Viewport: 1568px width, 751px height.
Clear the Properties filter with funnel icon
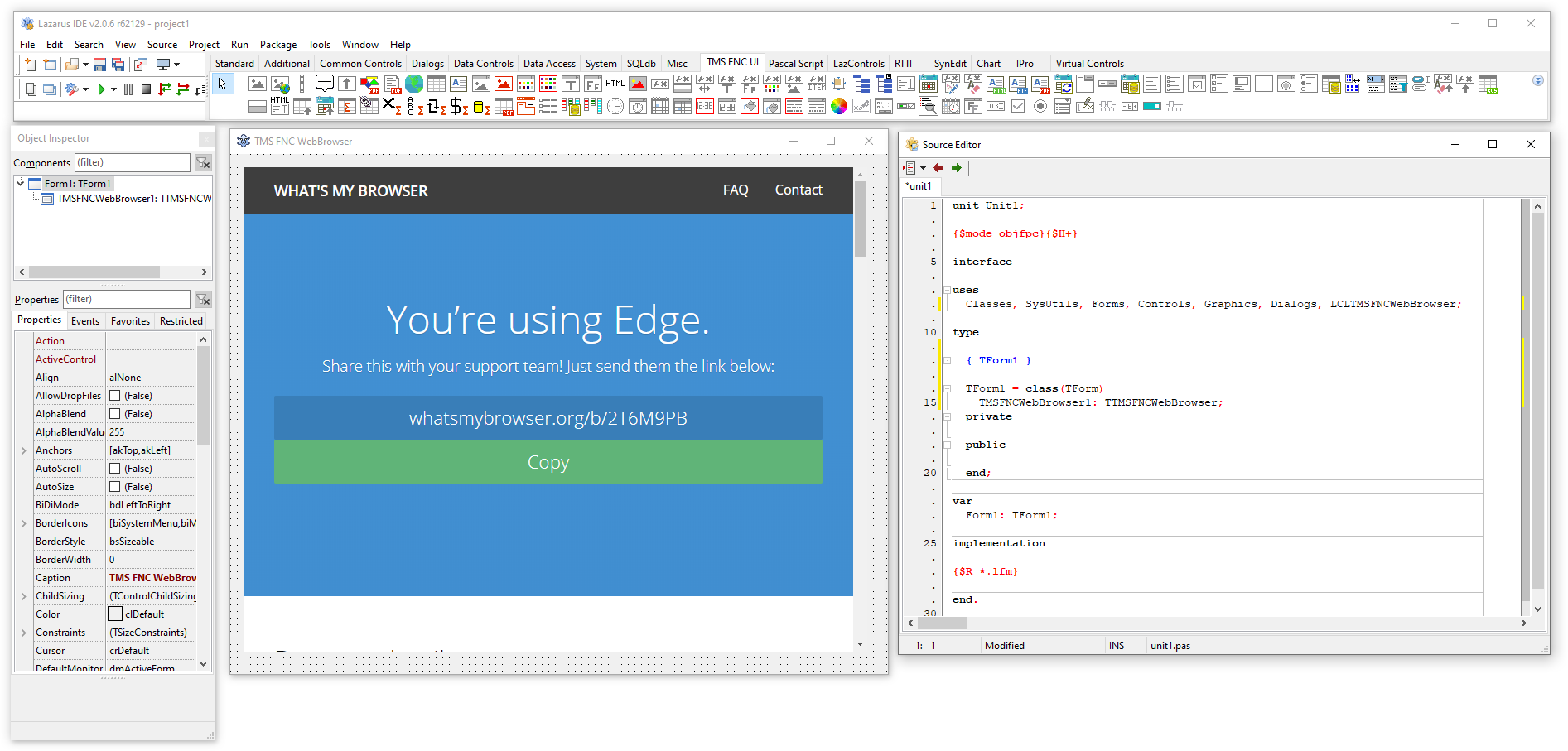pyautogui.click(x=203, y=300)
